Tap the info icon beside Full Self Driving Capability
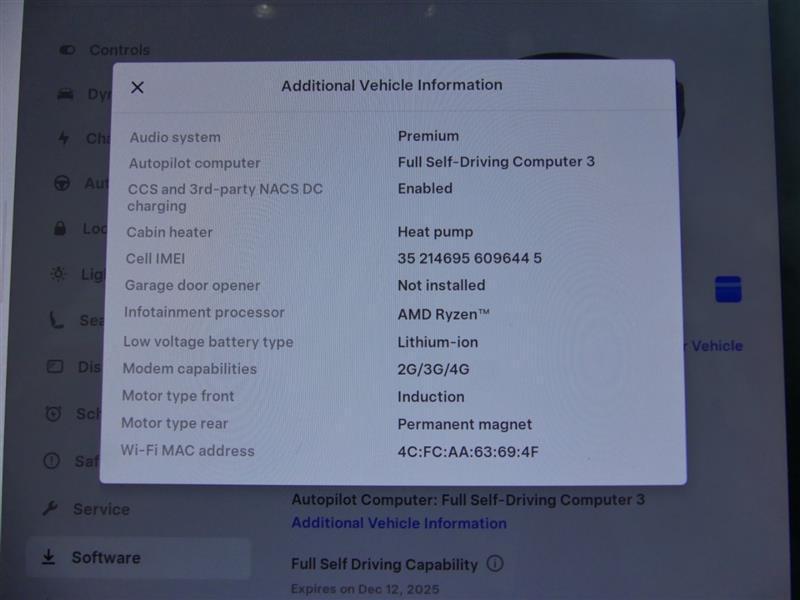This screenshot has height=600, width=800. coord(494,564)
